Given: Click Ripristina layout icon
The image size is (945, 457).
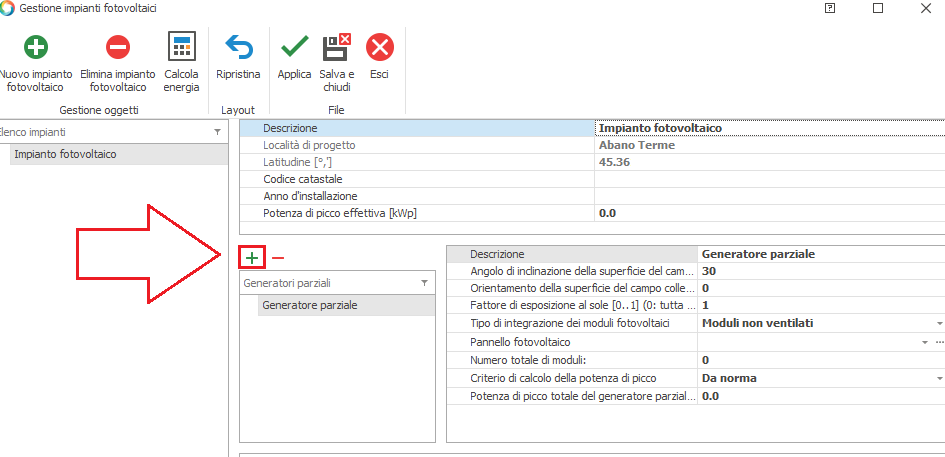Looking at the screenshot, I should click(x=238, y=47).
